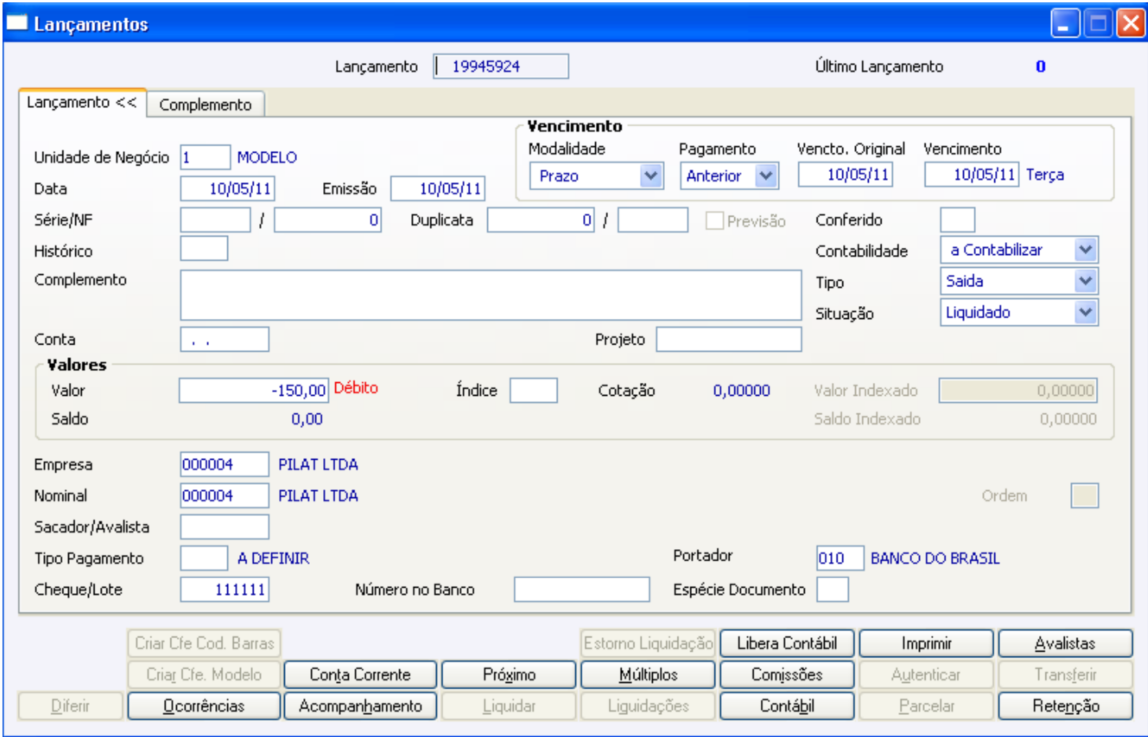1148x737 pixels.
Task: Click the Imprimir button
Action: [926, 643]
